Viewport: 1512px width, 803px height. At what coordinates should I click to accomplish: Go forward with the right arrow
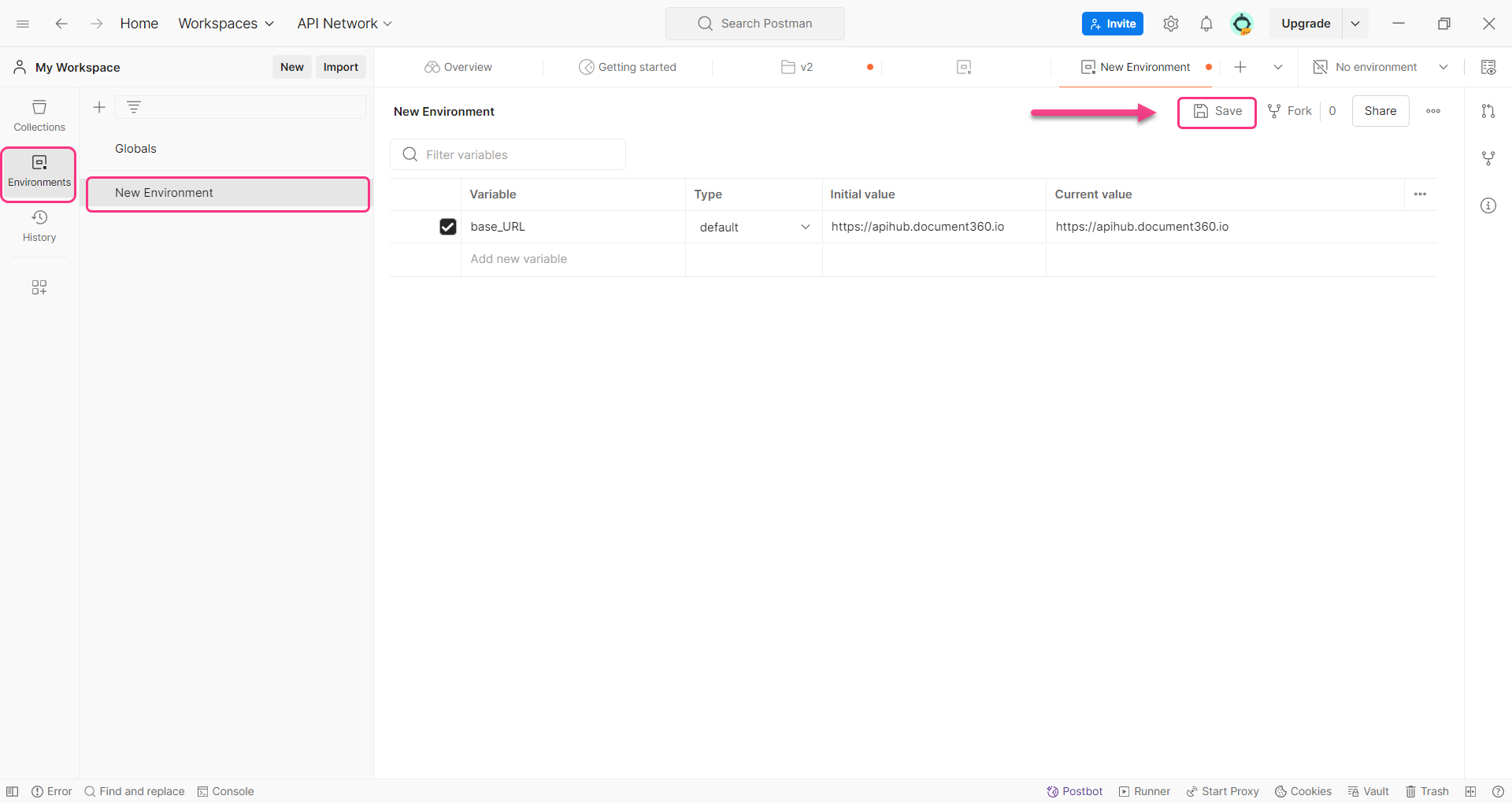97,24
